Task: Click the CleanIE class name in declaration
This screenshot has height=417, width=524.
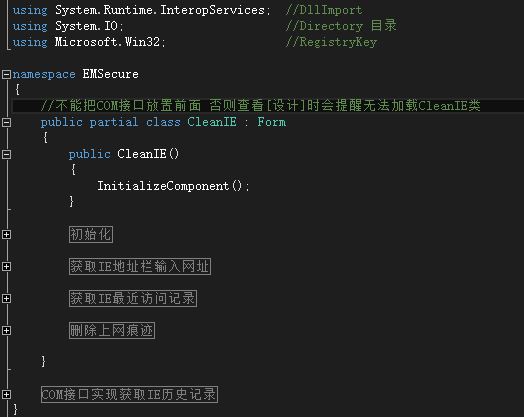Action: click(212, 122)
